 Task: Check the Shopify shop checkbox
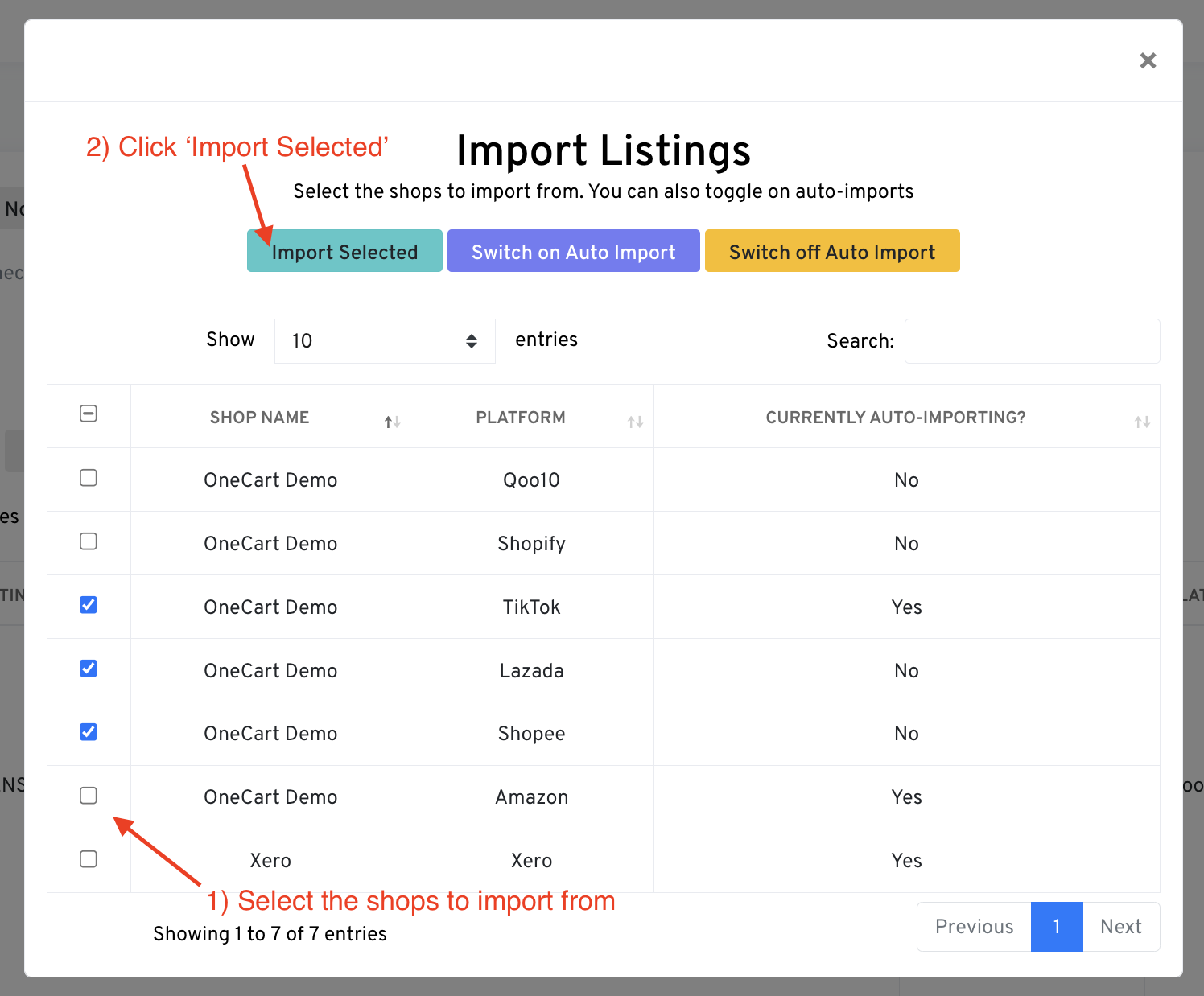pyautogui.click(x=89, y=541)
